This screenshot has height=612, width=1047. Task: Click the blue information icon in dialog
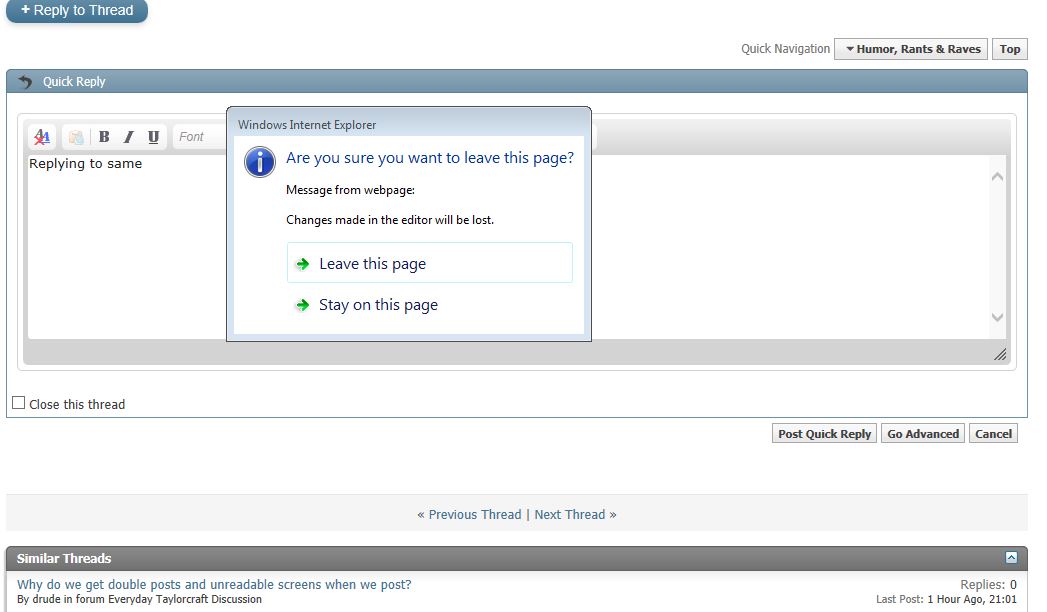260,161
